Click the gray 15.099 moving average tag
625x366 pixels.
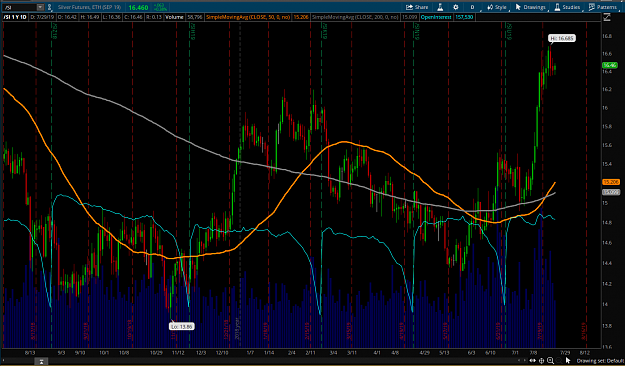click(x=611, y=192)
